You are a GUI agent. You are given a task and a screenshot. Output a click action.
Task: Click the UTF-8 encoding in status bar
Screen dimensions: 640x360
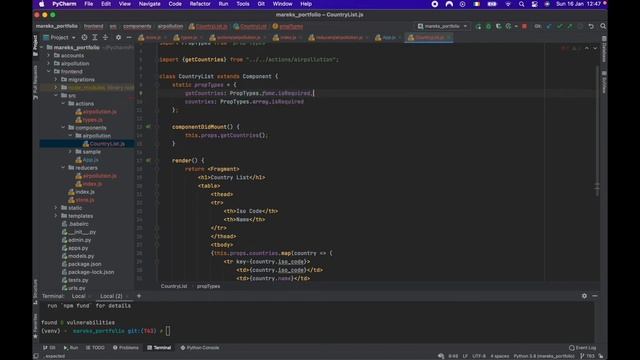[x=479, y=356]
